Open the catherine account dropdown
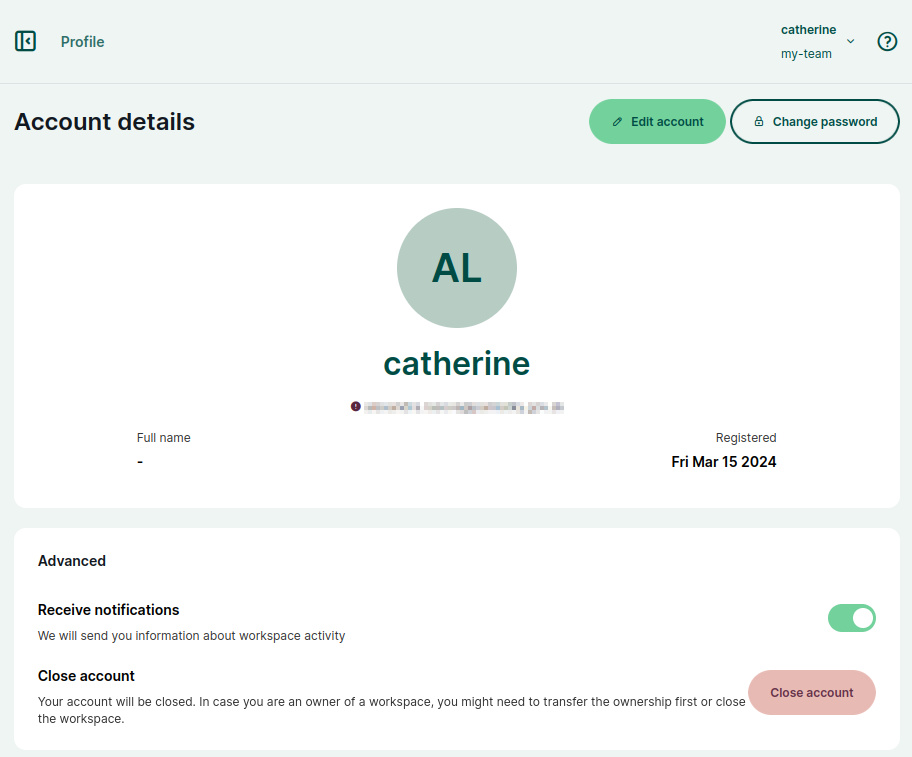Viewport: 912px width, 757px height. [x=808, y=30]
